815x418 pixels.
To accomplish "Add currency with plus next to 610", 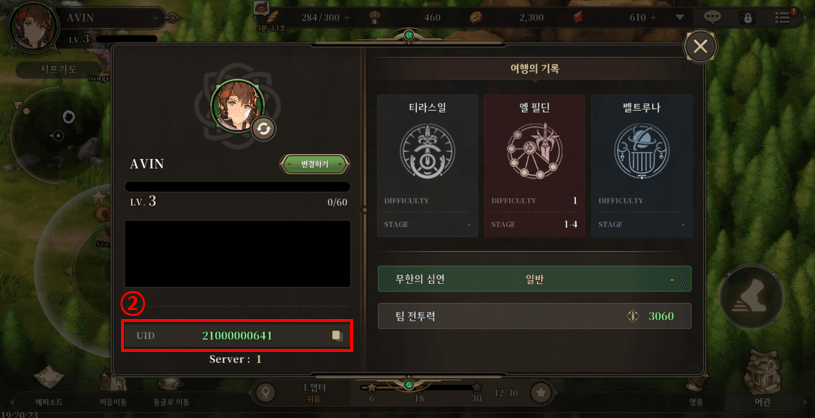I will pyautogui.click(x=653, y=18).
